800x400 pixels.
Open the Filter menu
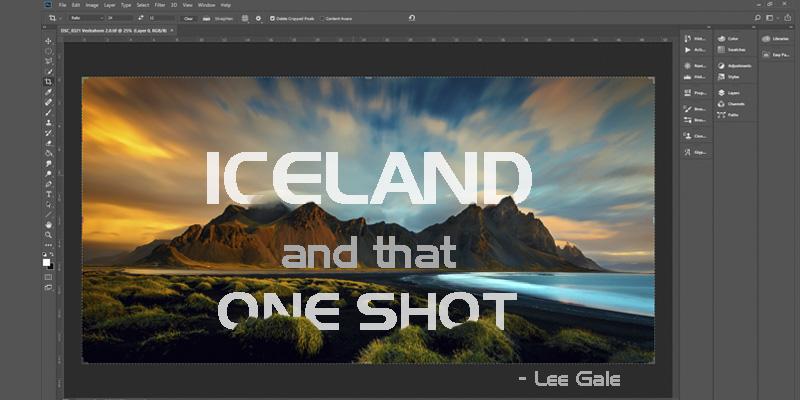(x=160, y=5)
